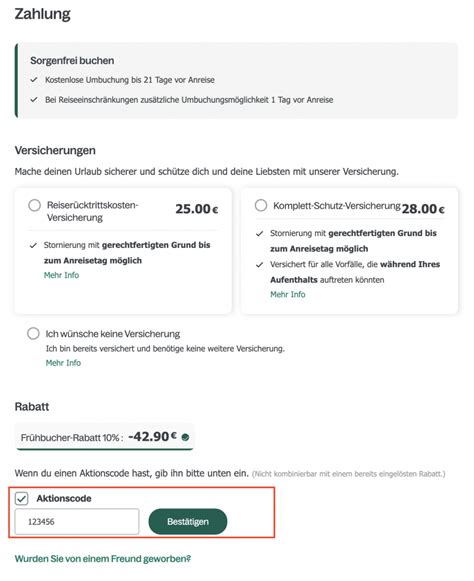Select the Komplett-Schutz-Versicherung radio option
The image size is (474, 581).
click(261, 205)
